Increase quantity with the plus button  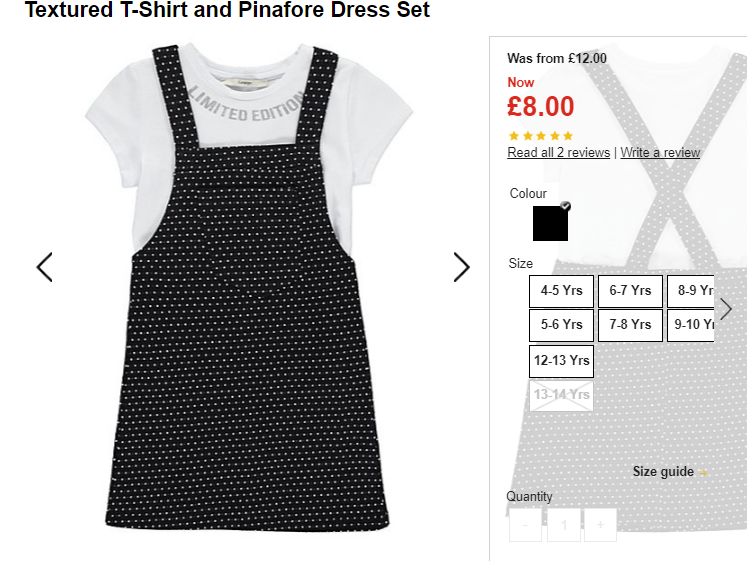click(x=600, y=525)
